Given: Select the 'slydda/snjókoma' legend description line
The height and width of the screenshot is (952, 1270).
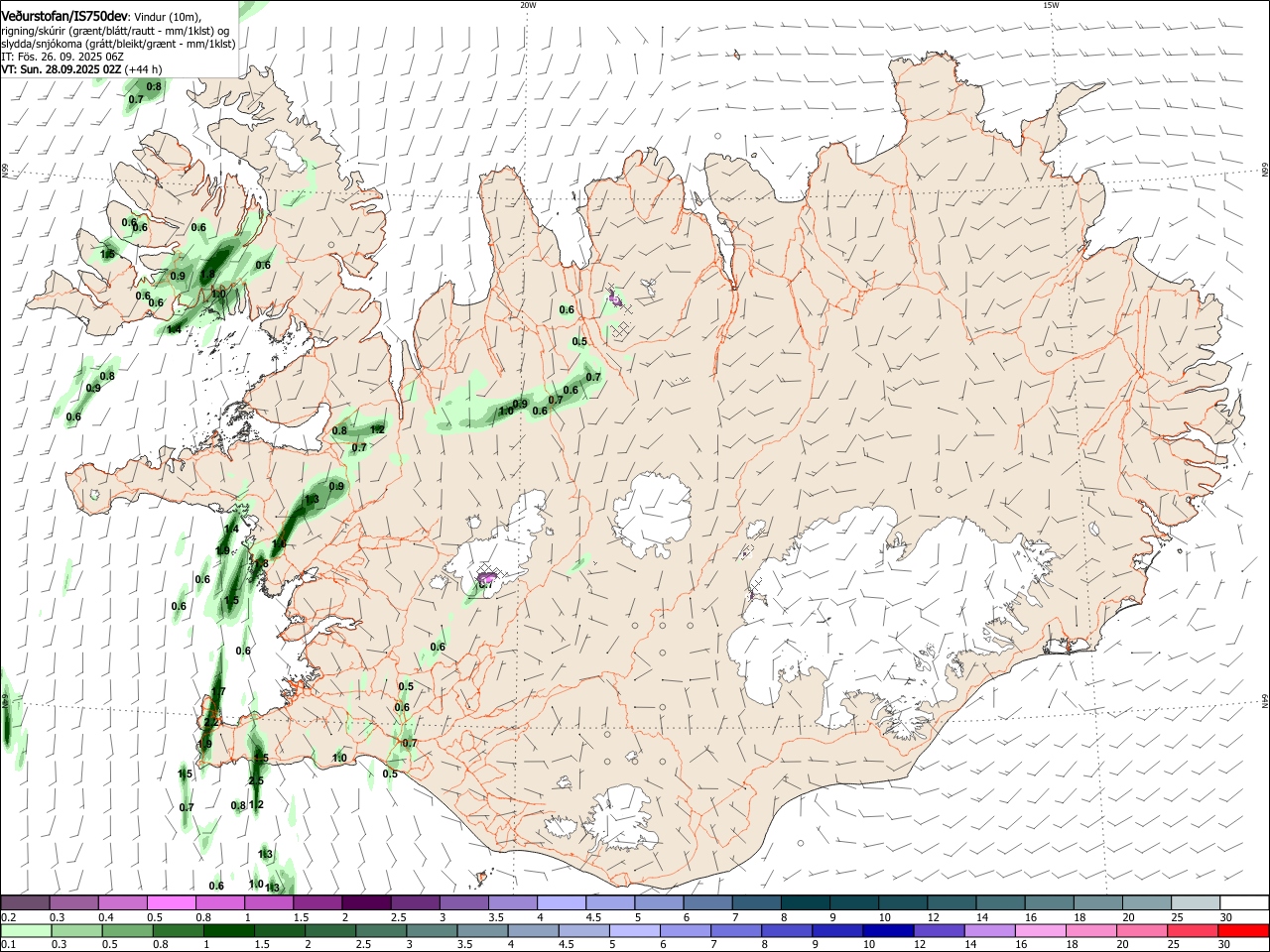Looking at the screenshot, I should (x=118, y=44).
